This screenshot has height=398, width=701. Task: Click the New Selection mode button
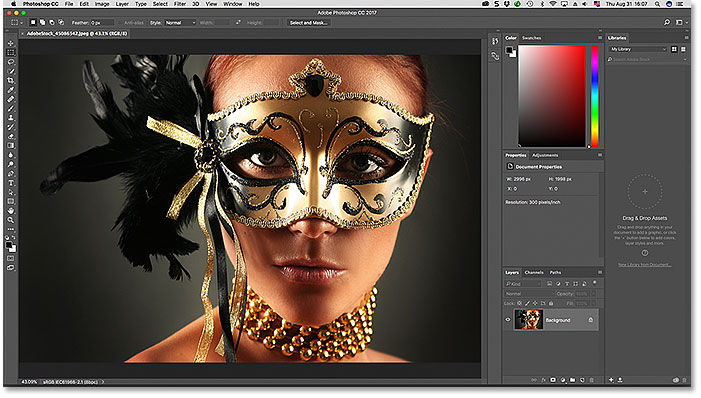pyautogui.click(x=33, y=22)
